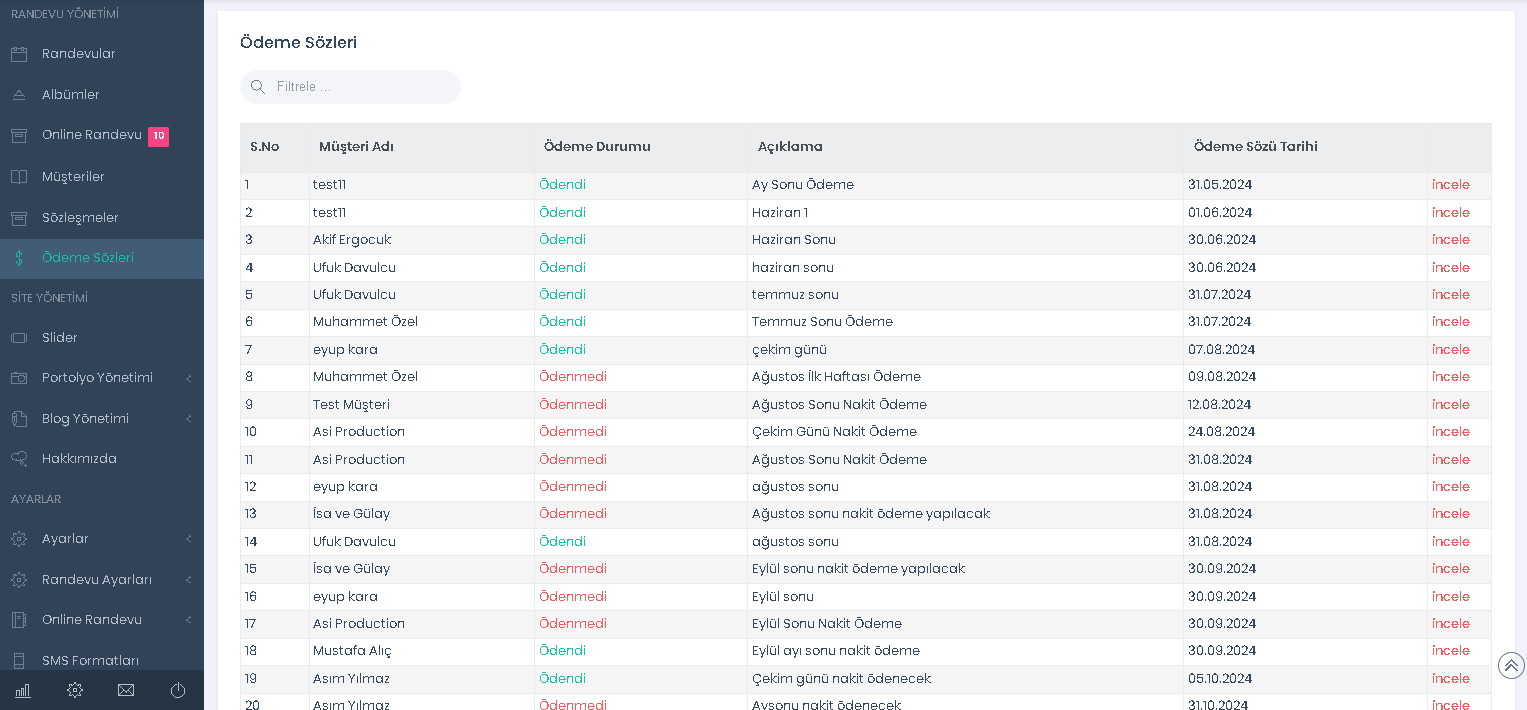Screen dimensions: 1527x710
Task: Click the gear icon beside Randevu Ayarları
Action: 19,580
